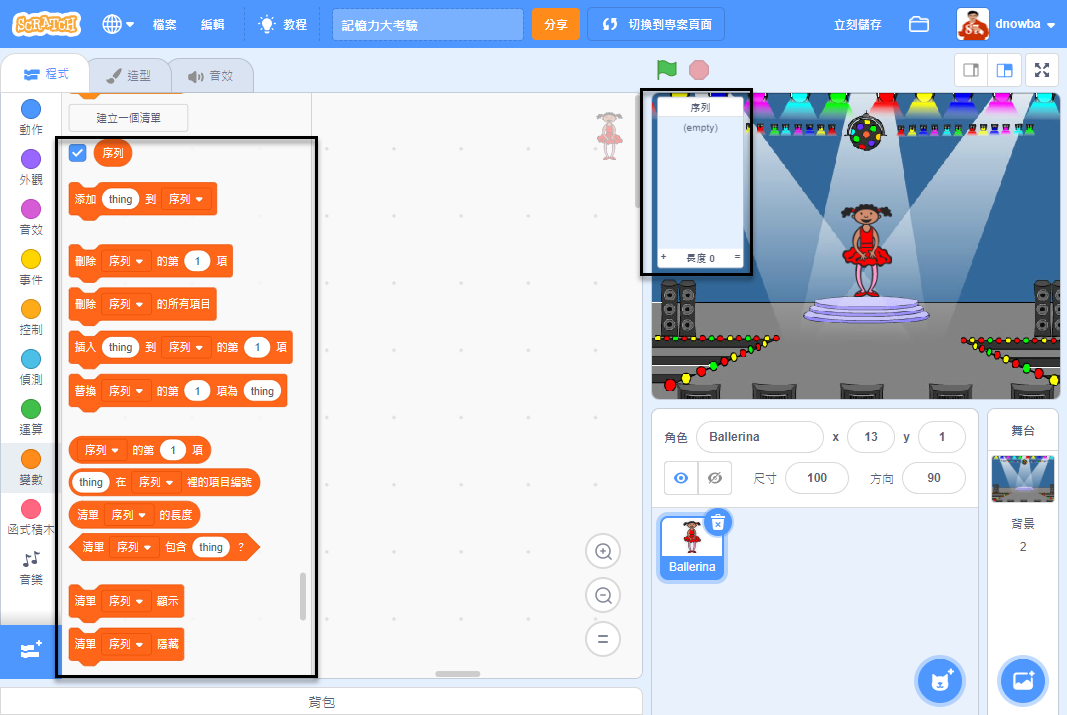Click the project title input field
Screen dimensions: 1067x715
tap(427, 23)
